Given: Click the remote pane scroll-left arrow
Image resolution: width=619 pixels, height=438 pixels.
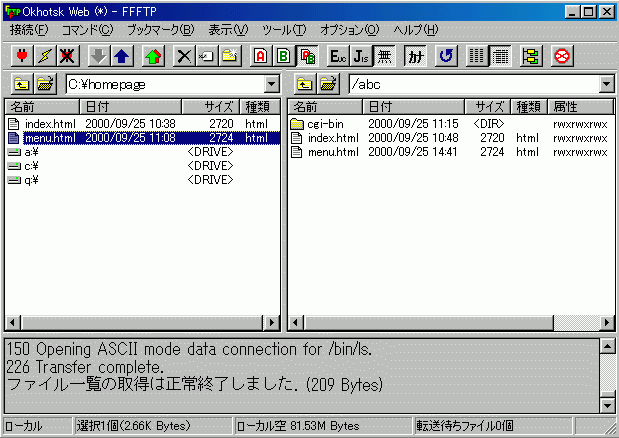Looking at the screenshot, I should point(296,323).
